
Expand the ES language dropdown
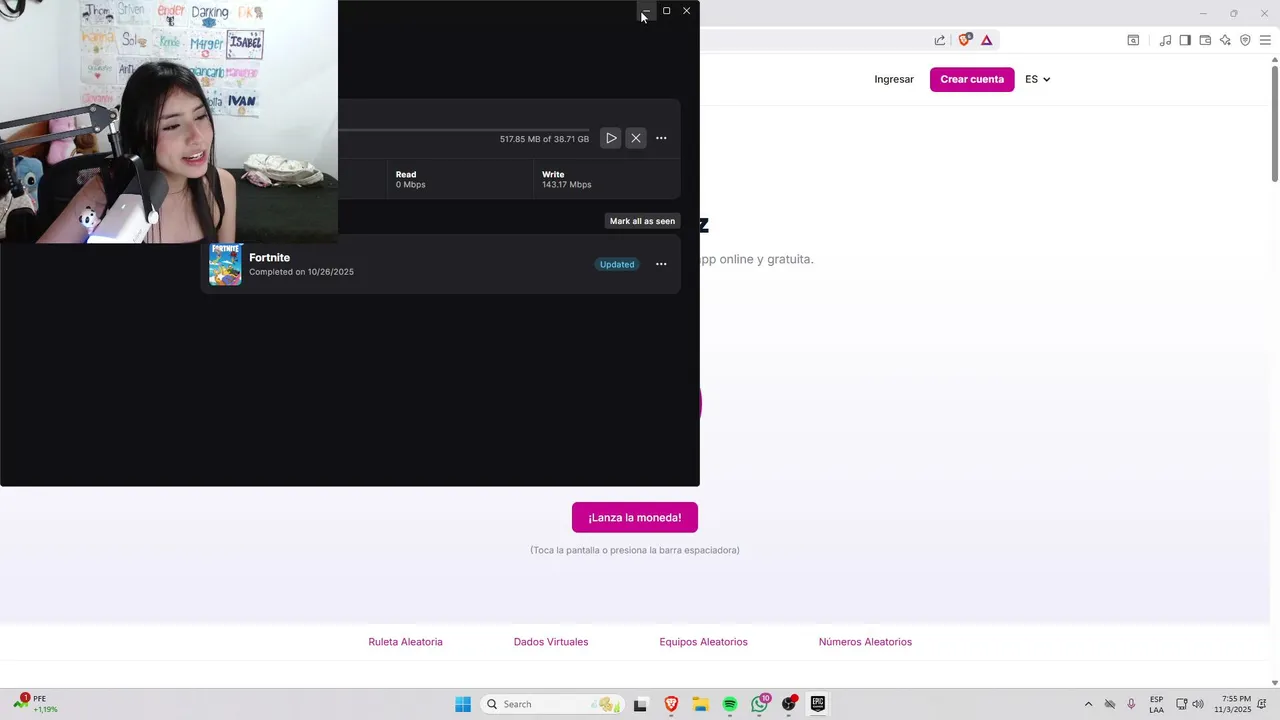[x=1038, y=79]
